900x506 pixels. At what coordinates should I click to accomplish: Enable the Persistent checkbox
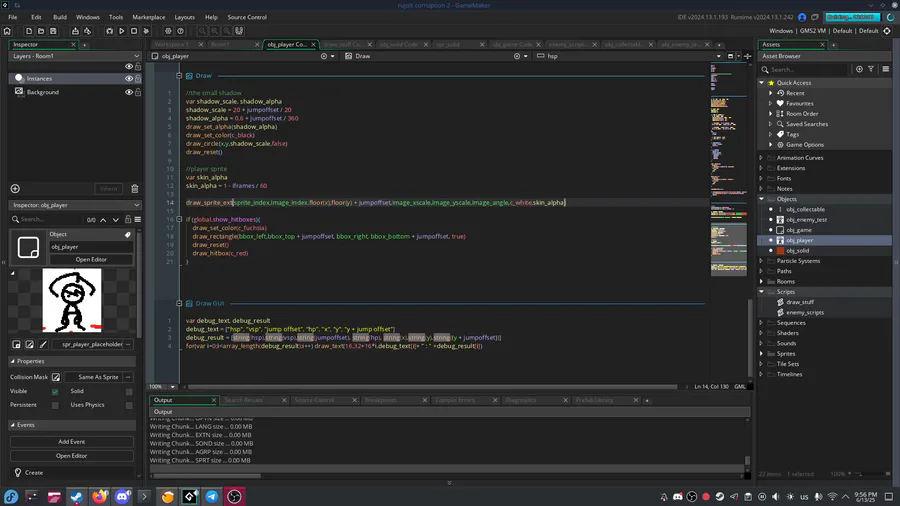pos(55,406)
